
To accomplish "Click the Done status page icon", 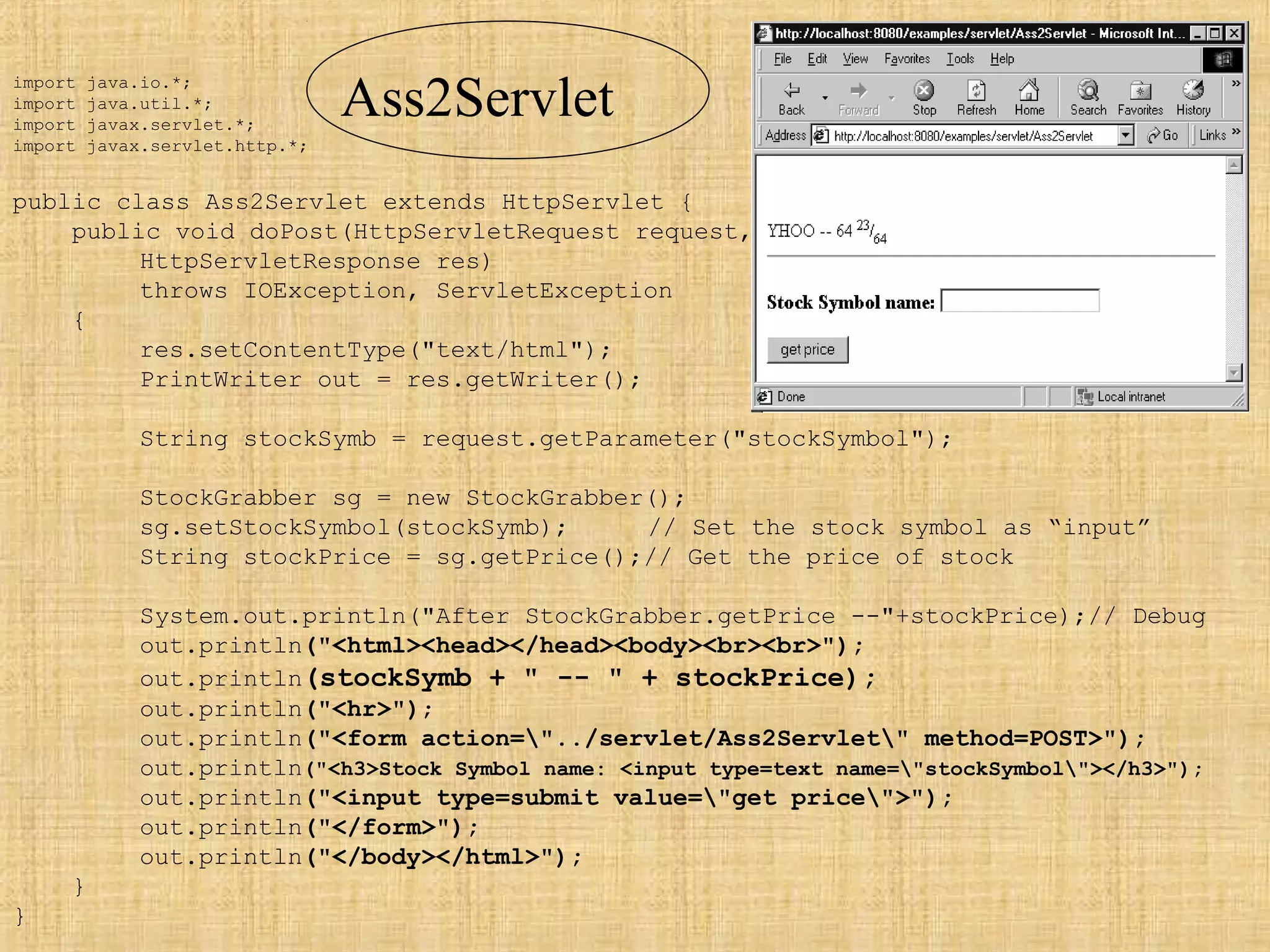I will (765, 397).
